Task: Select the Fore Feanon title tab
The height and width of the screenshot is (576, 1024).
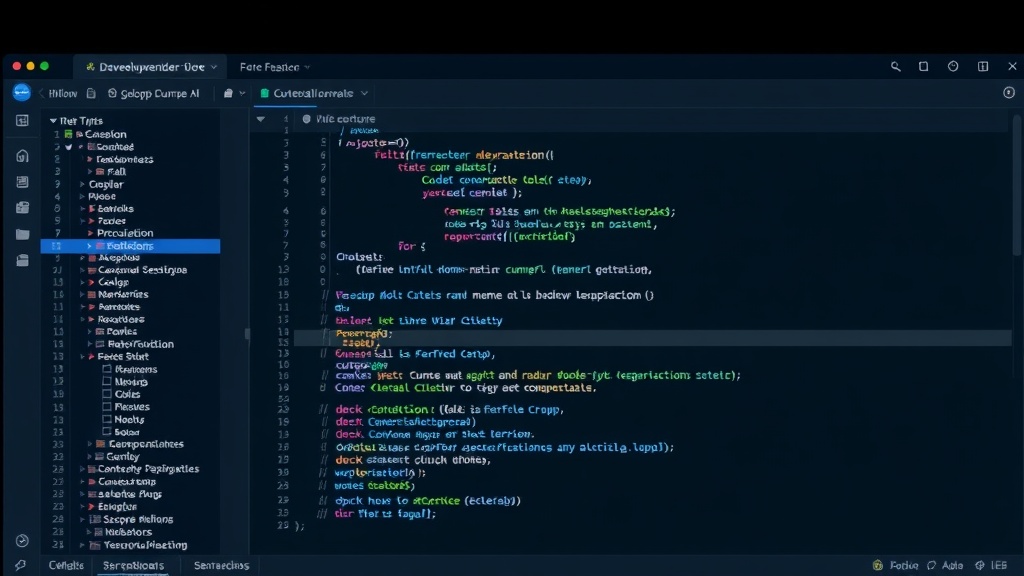Action: [269, 67]
